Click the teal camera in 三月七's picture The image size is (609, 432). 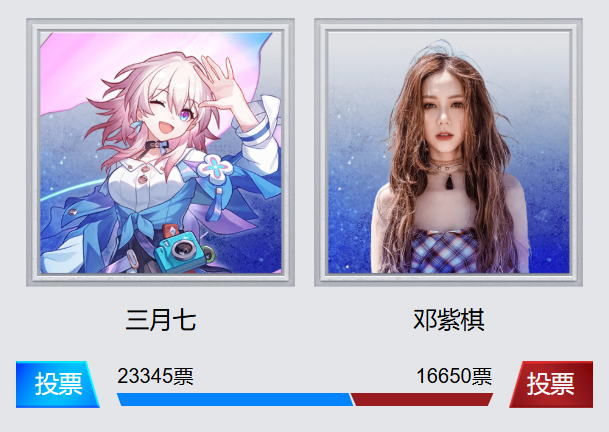[180, 251]
